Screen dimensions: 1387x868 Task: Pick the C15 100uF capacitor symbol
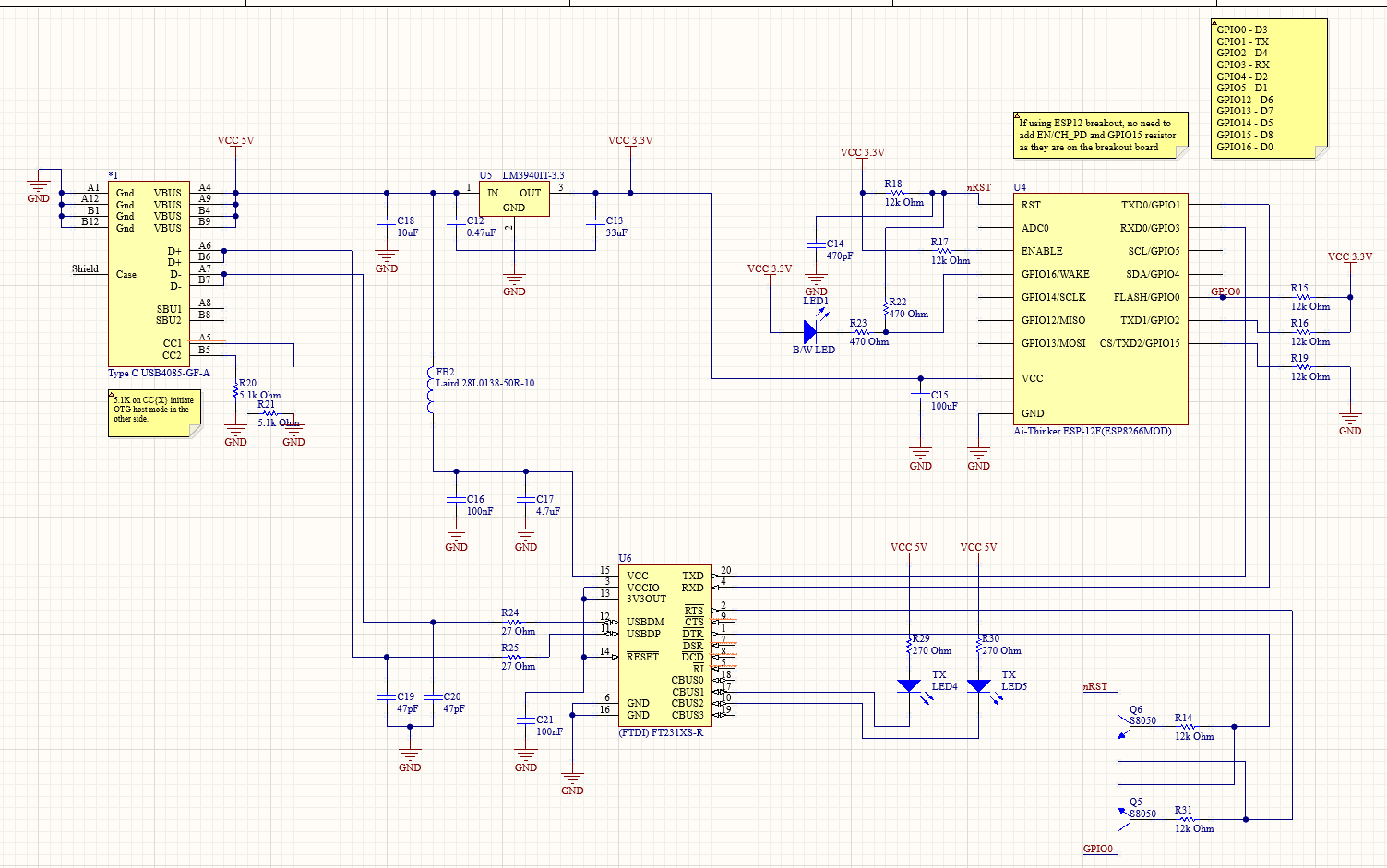[920, 395]
